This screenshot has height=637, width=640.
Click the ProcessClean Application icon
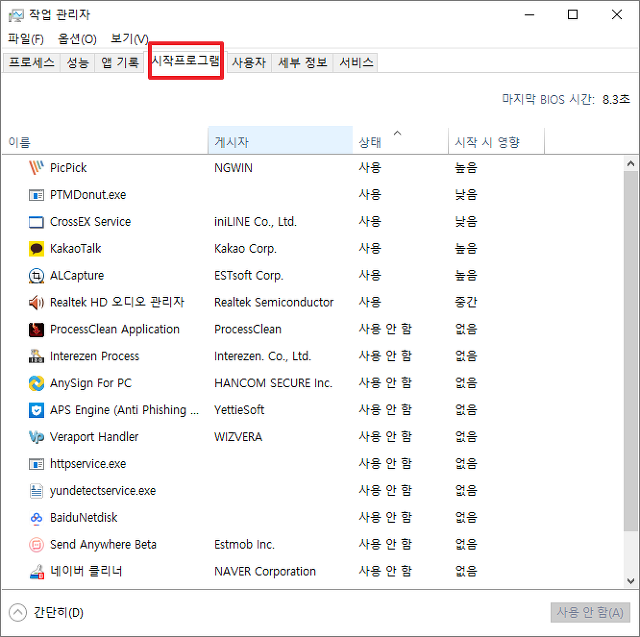click(x=36, y=329)
